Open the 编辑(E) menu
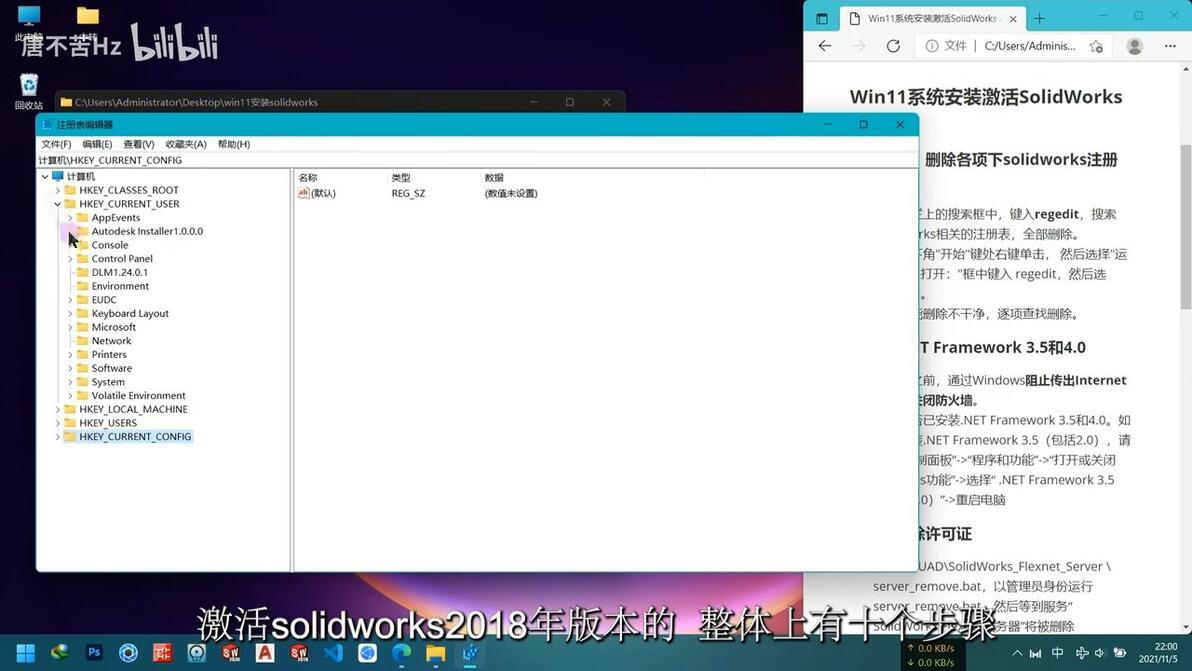Screen dimensions: 1192x671 pos(97,144)
